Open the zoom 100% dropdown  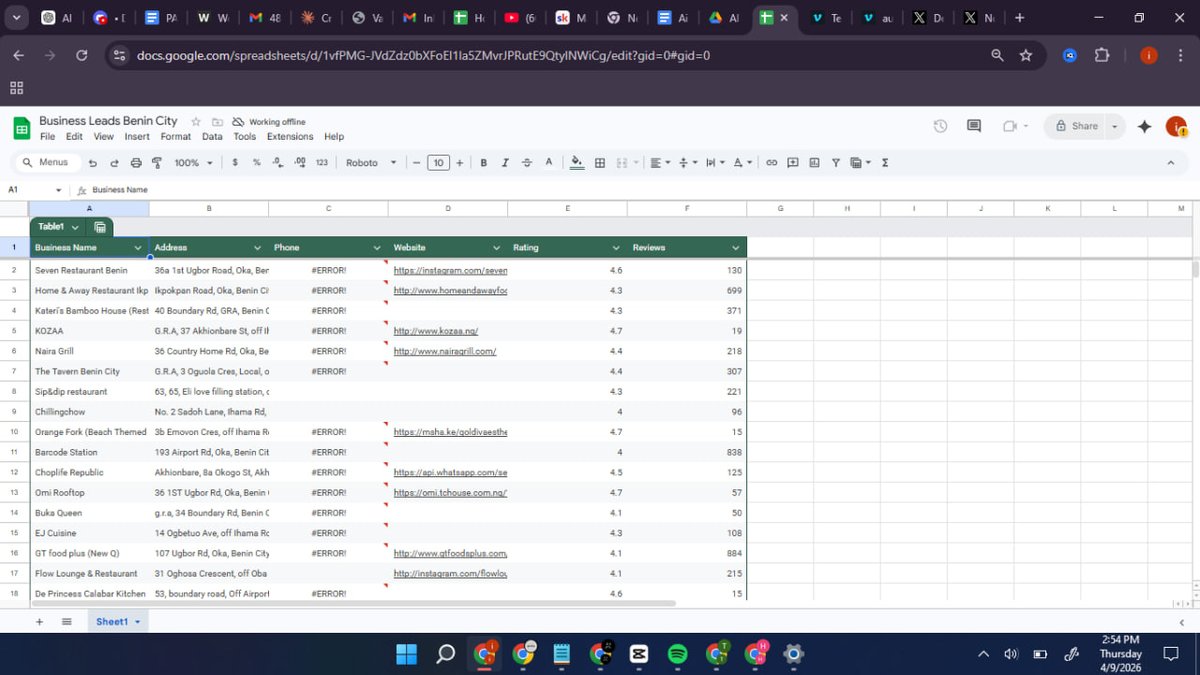(x=193, y=163)
